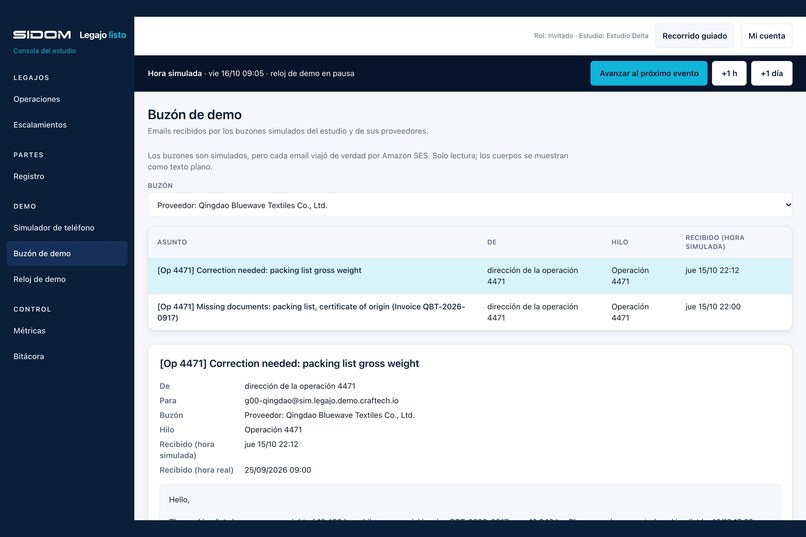Click the HILO column header

pyautogui.click(x=619, y=242)
